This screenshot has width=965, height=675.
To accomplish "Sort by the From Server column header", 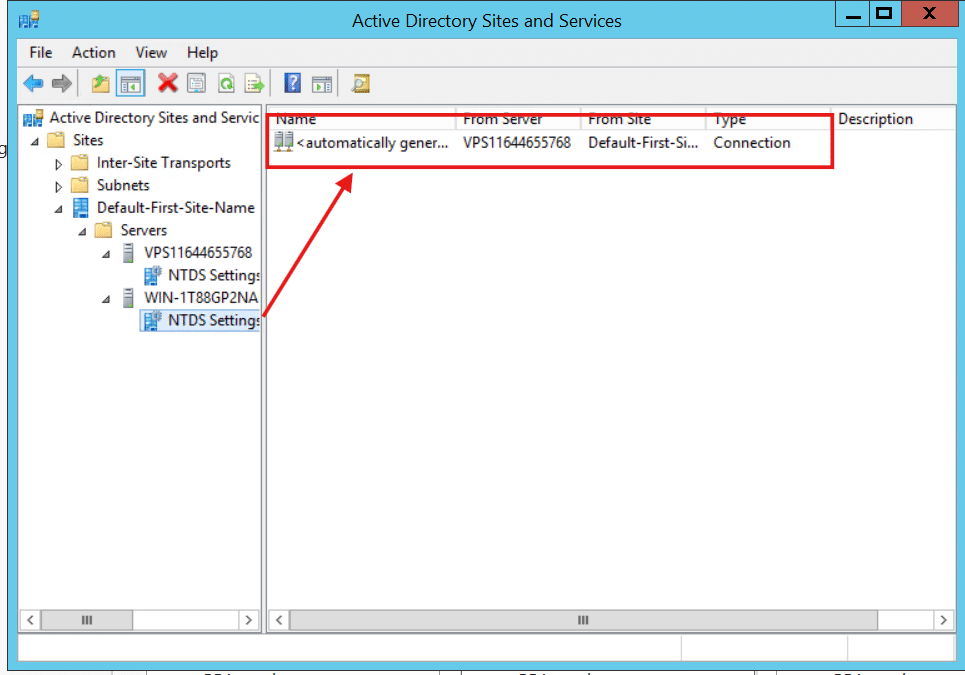I will pos(519,119).
